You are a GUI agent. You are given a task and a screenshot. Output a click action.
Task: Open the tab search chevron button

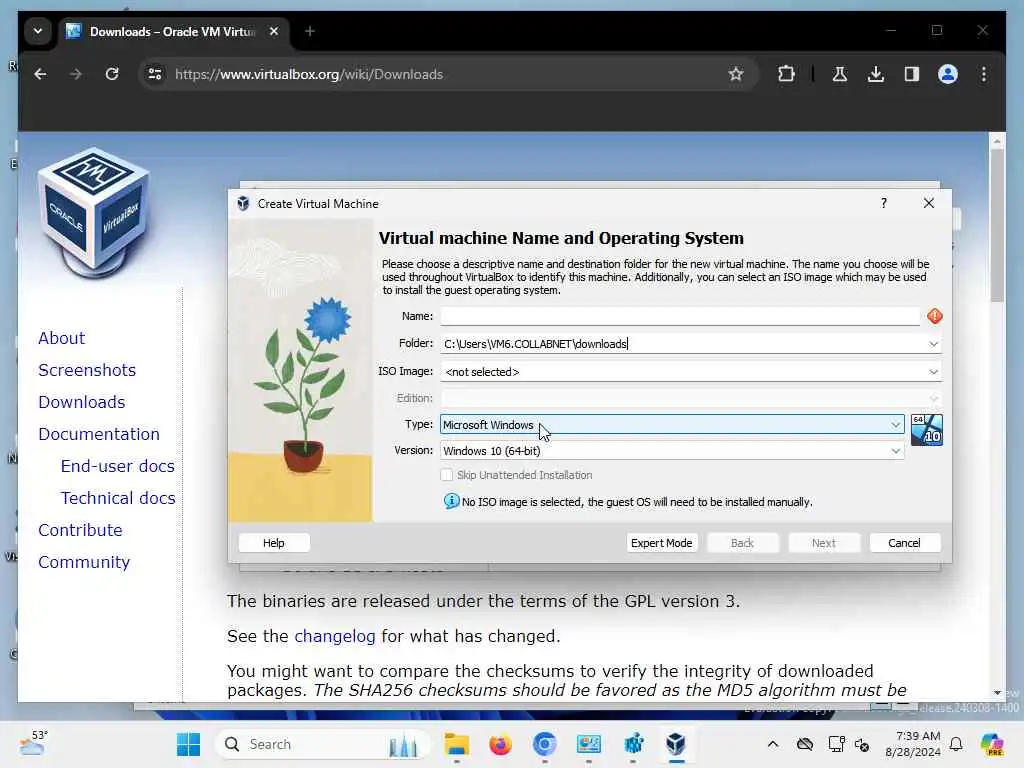(x=38, y=31)
